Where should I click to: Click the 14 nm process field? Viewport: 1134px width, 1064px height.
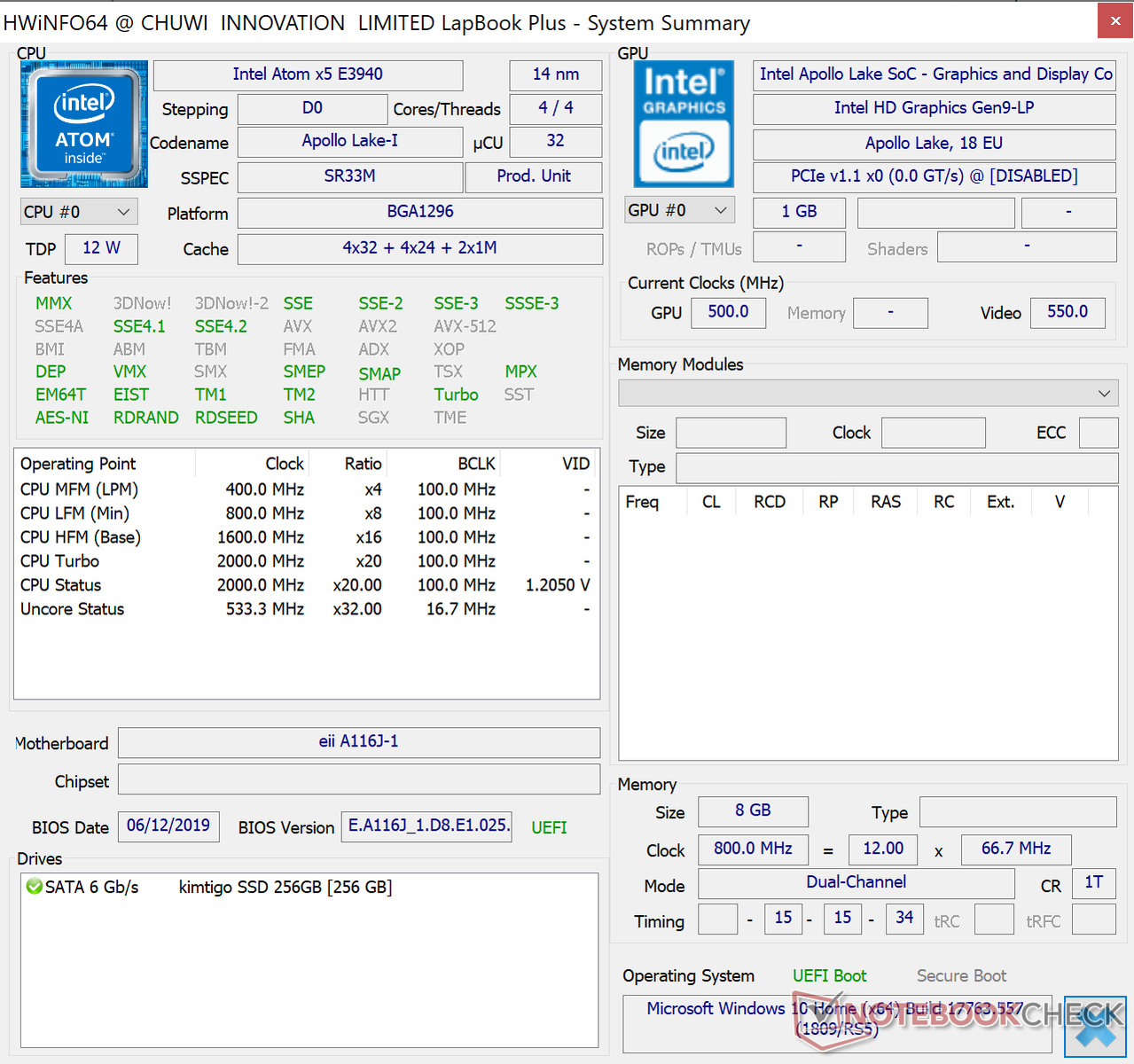(556, 74)
